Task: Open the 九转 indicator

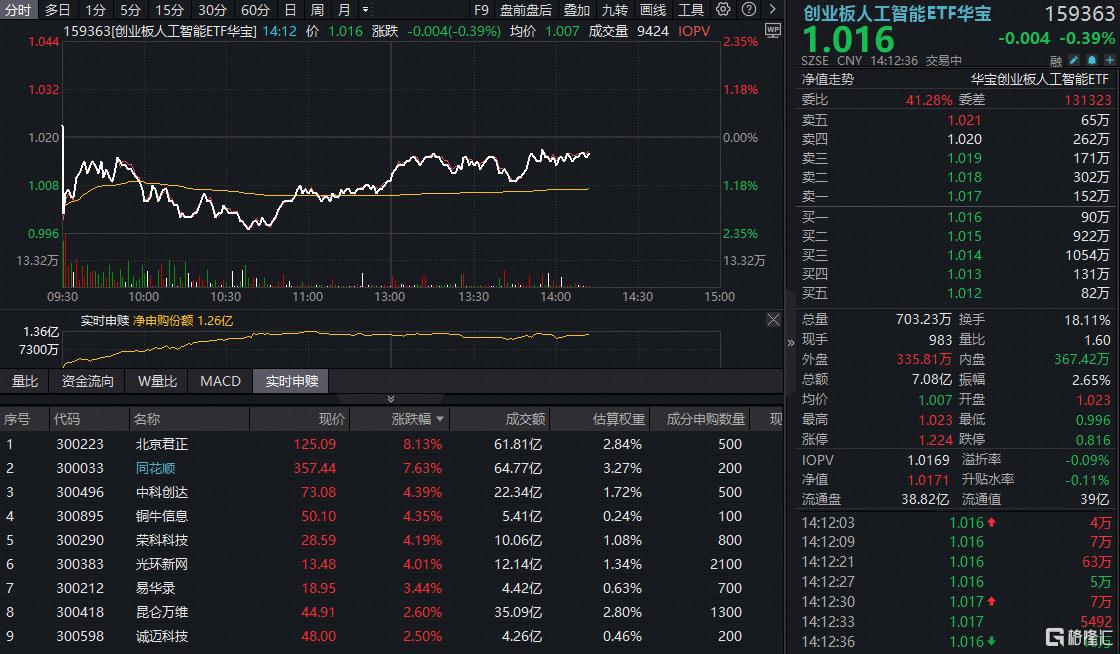Action: click(615, 10)
